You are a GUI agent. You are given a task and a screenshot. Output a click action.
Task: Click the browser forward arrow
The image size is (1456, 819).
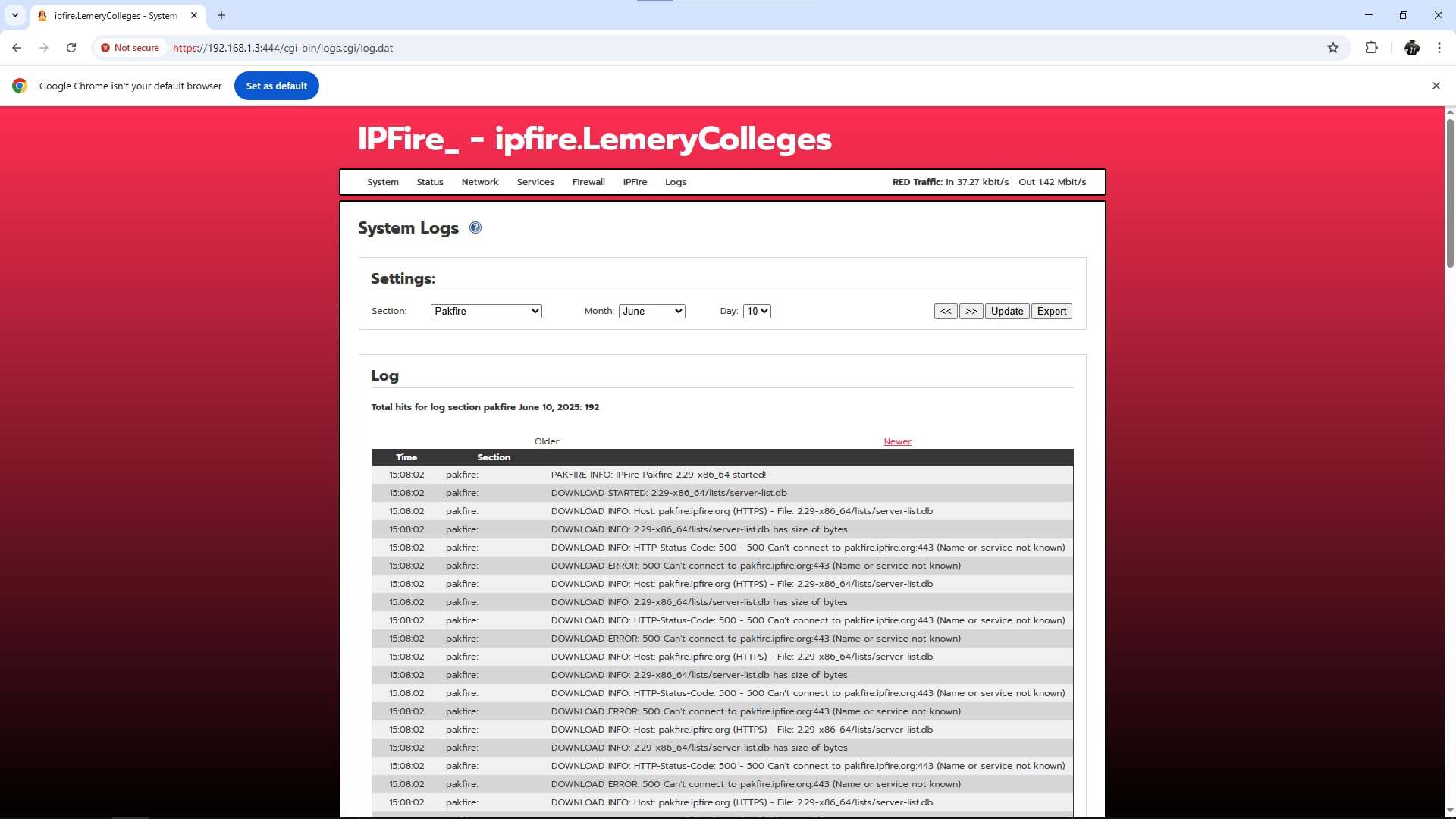point(44,48)
